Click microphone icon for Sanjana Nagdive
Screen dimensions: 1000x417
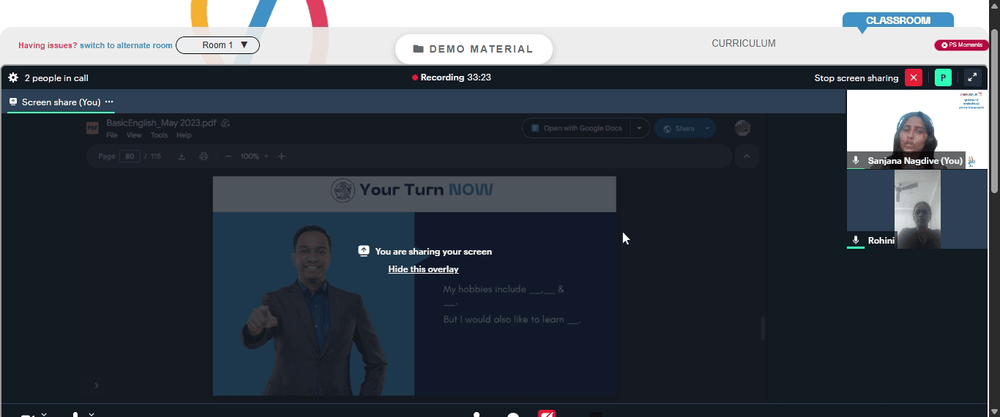(855, 161)
